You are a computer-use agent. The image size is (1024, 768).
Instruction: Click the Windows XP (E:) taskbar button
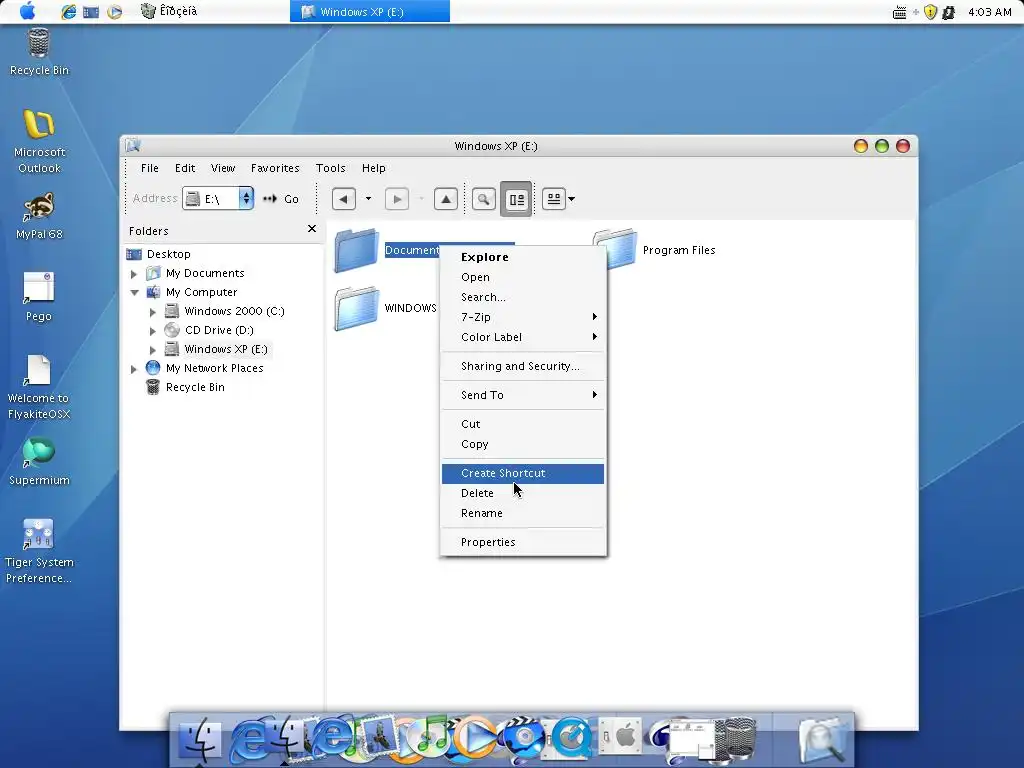pyautogui.click(x=370, y=12)
